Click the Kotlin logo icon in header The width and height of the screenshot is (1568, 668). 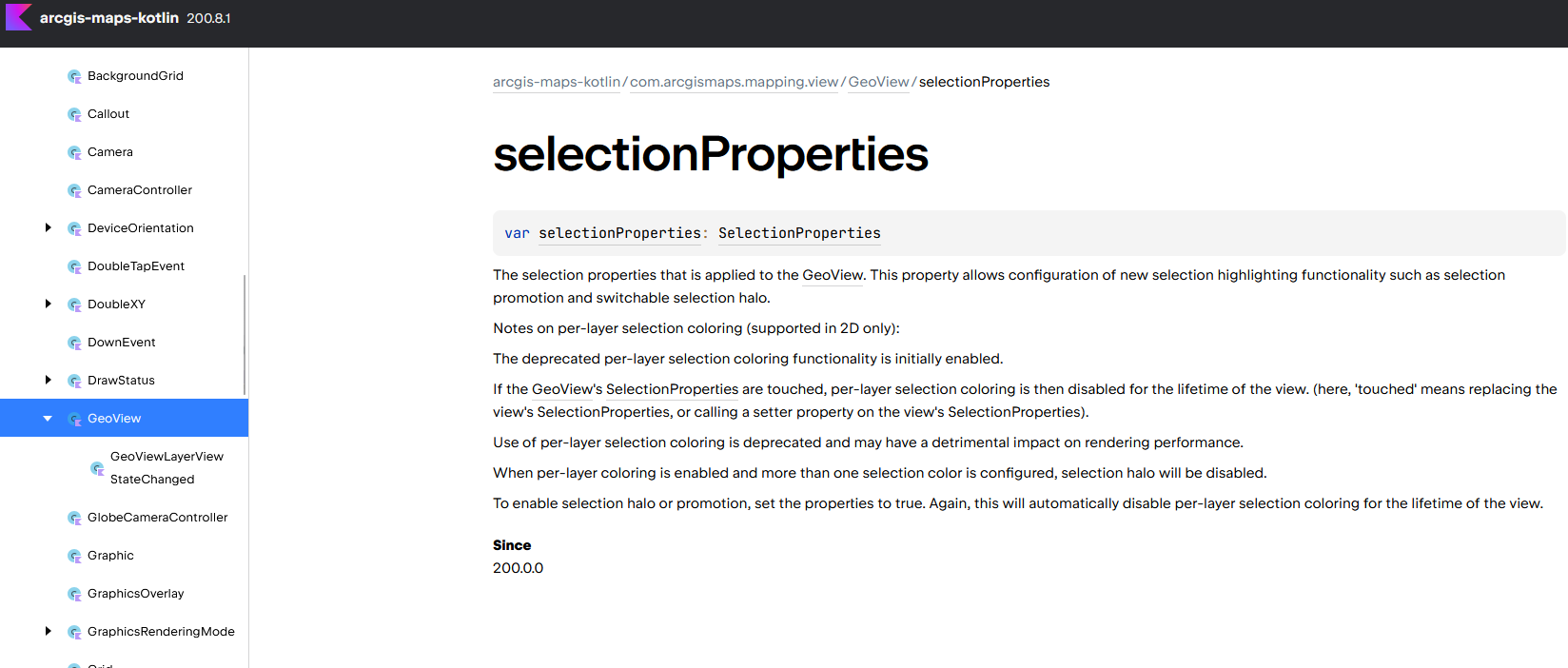point(18,17)
